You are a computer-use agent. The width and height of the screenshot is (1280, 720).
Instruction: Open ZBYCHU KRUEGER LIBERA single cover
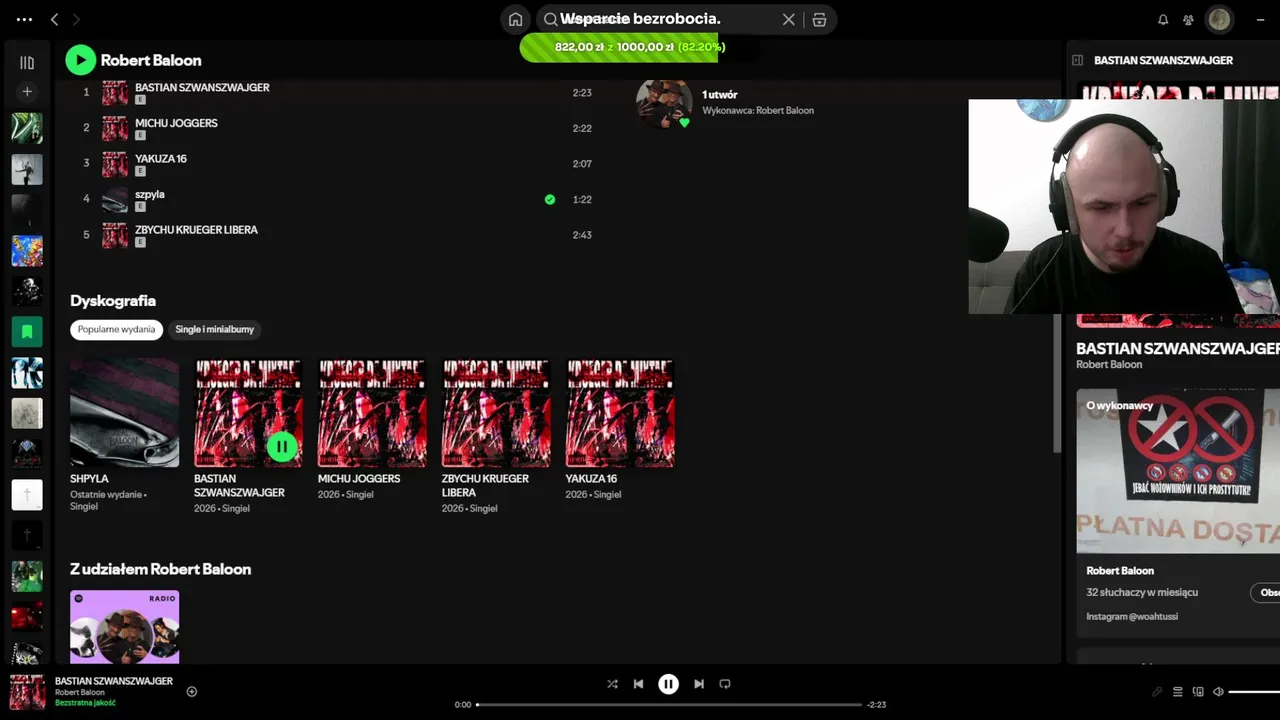click(x=496, y=413)
